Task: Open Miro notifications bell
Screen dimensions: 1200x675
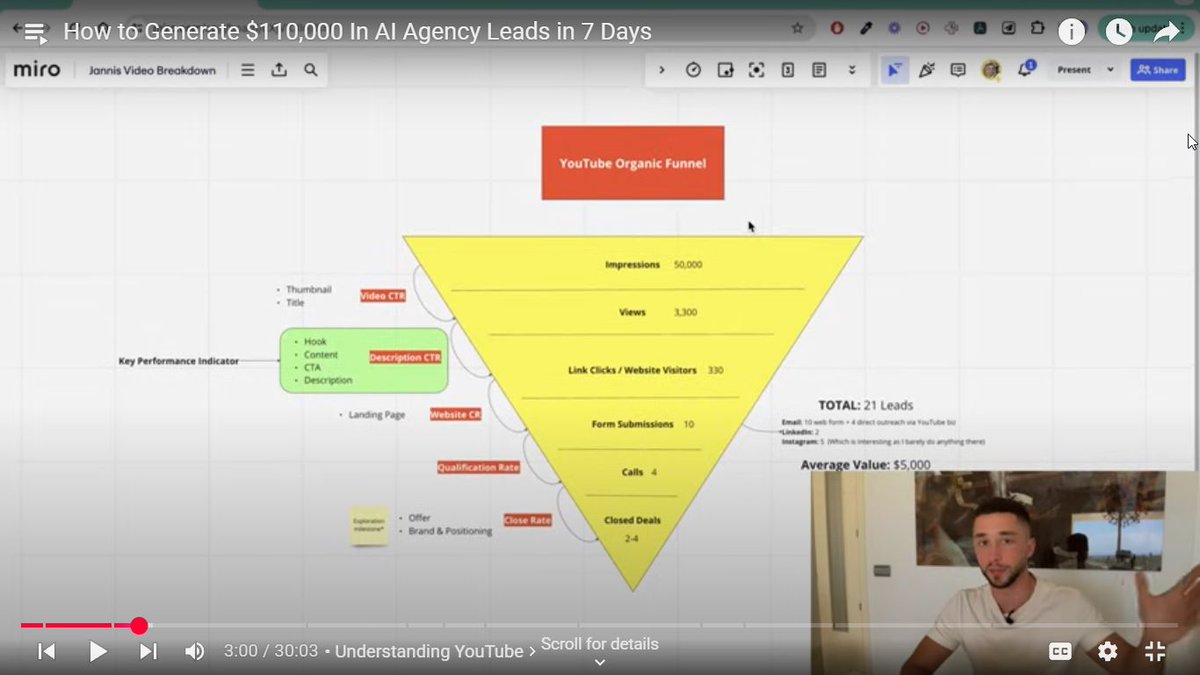Action: point(1025,70)
